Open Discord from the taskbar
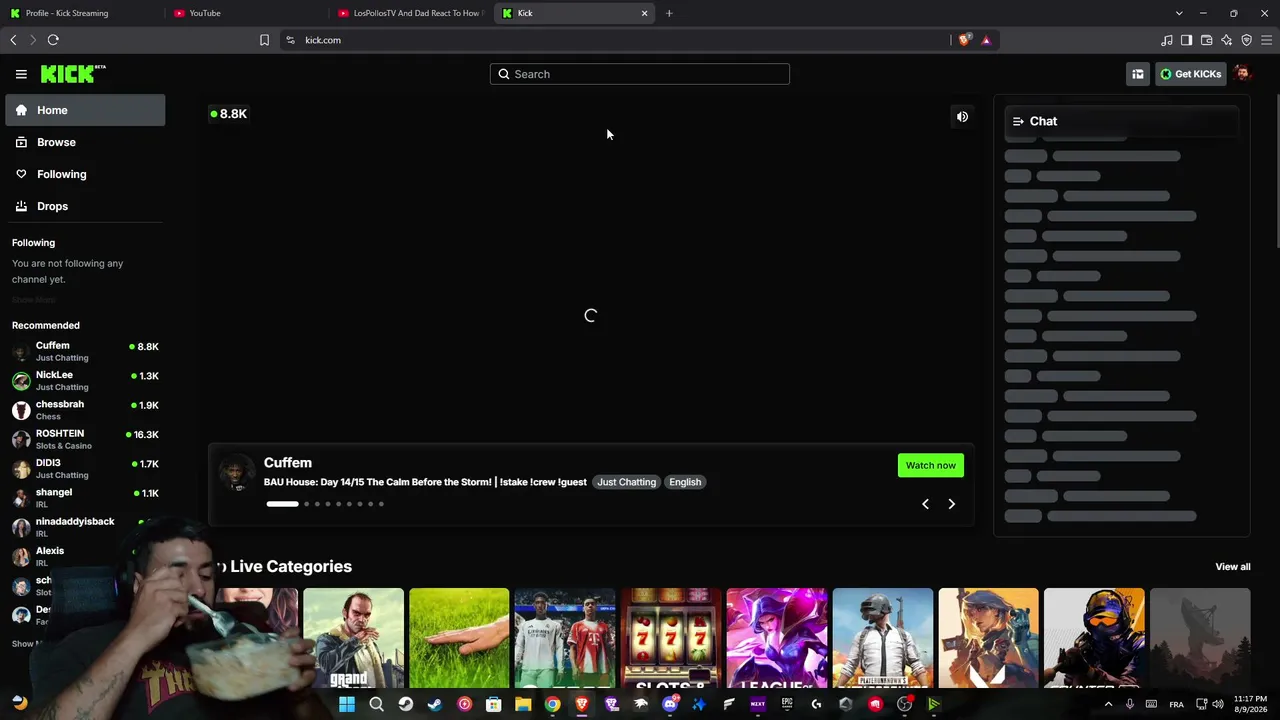The height and width of the screenshot is (720, 1280). pos(670,704)
